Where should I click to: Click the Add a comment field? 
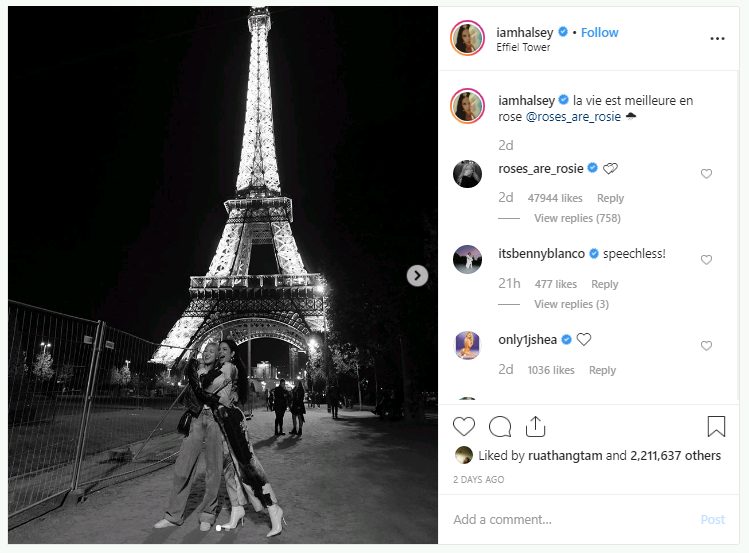coord(570,519)
